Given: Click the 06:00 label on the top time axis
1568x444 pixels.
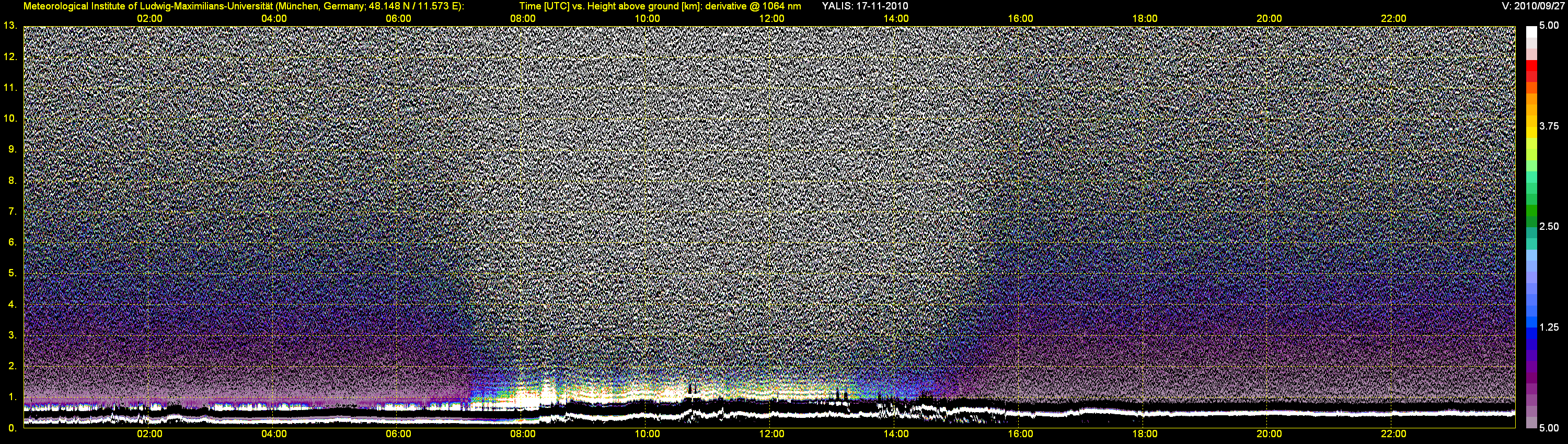Looking at the screenshot, I should [x=398, y=18].
